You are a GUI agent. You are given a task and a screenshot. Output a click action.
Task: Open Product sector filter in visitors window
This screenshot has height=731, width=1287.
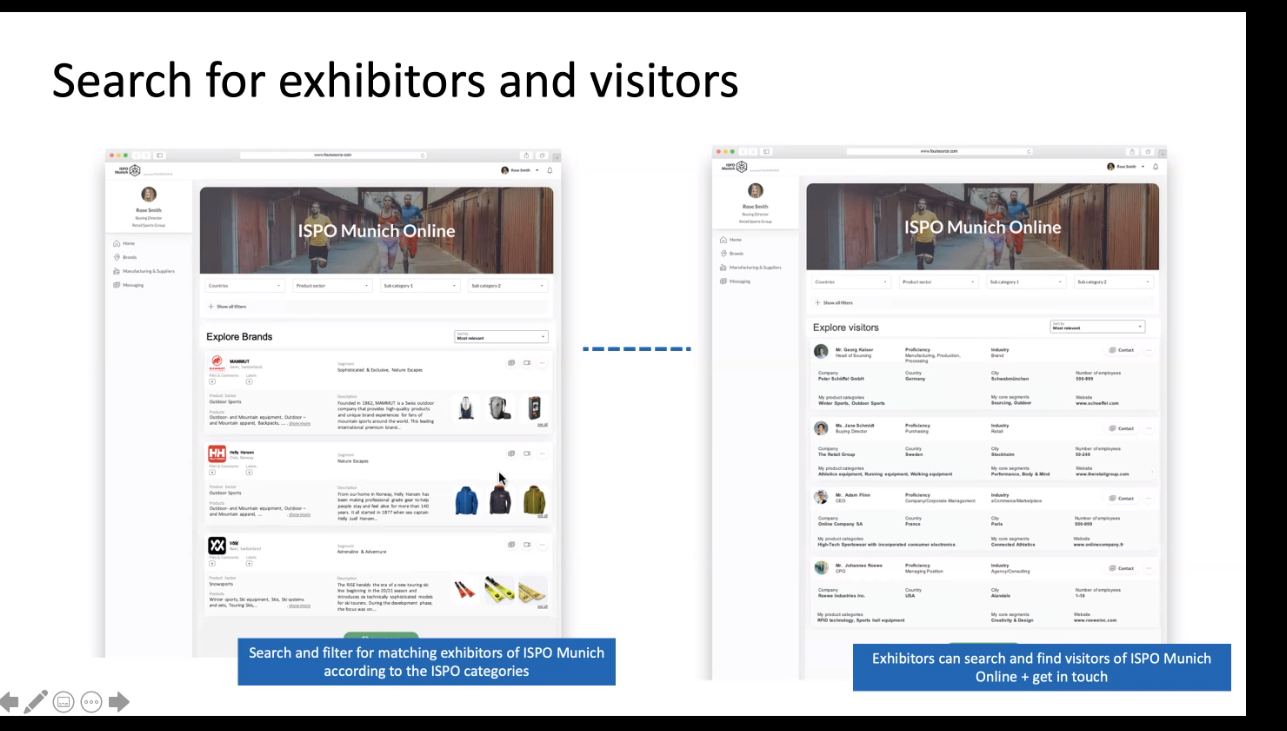[x=939, y=282]
